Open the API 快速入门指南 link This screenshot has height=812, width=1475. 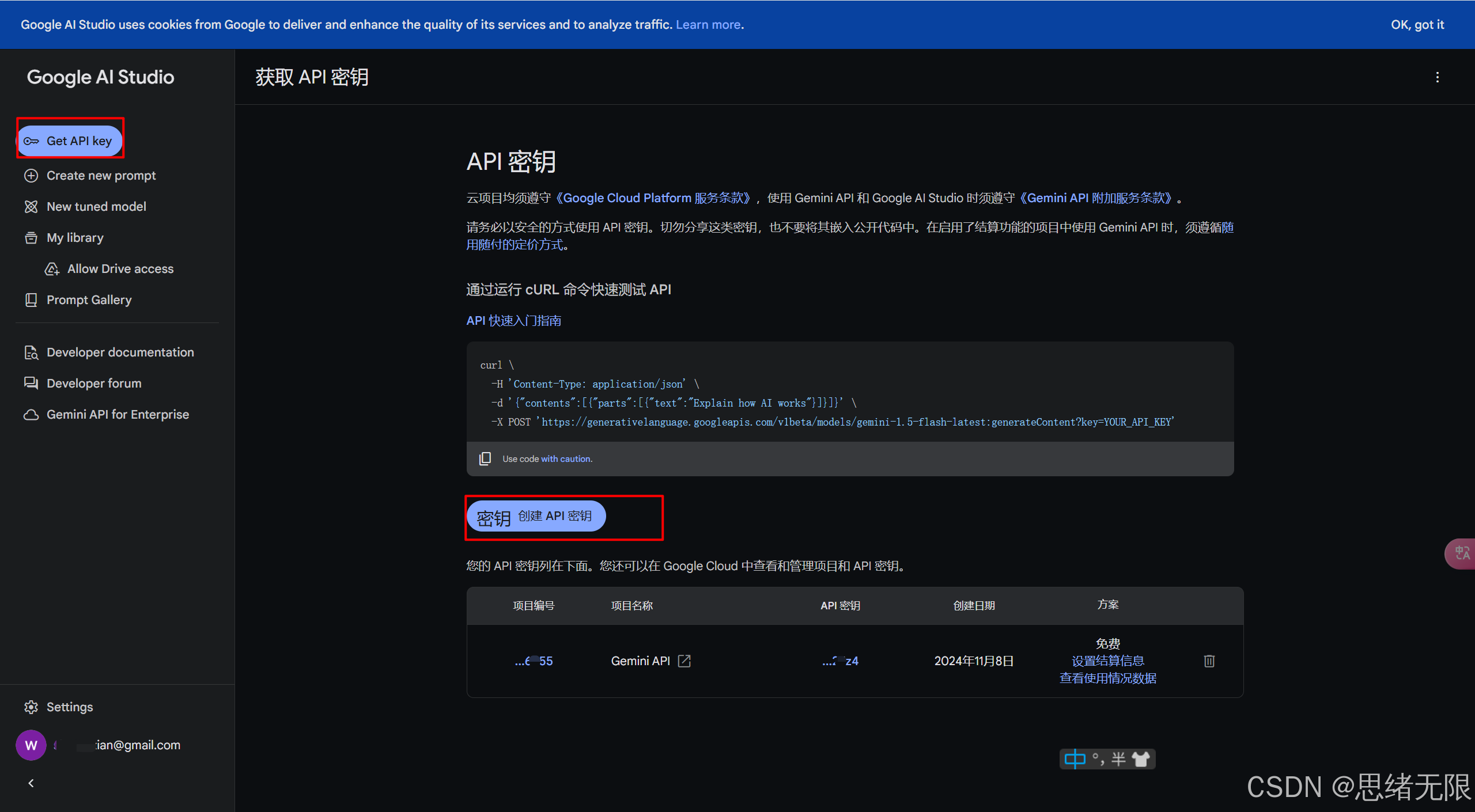click(x=513, y=320)
